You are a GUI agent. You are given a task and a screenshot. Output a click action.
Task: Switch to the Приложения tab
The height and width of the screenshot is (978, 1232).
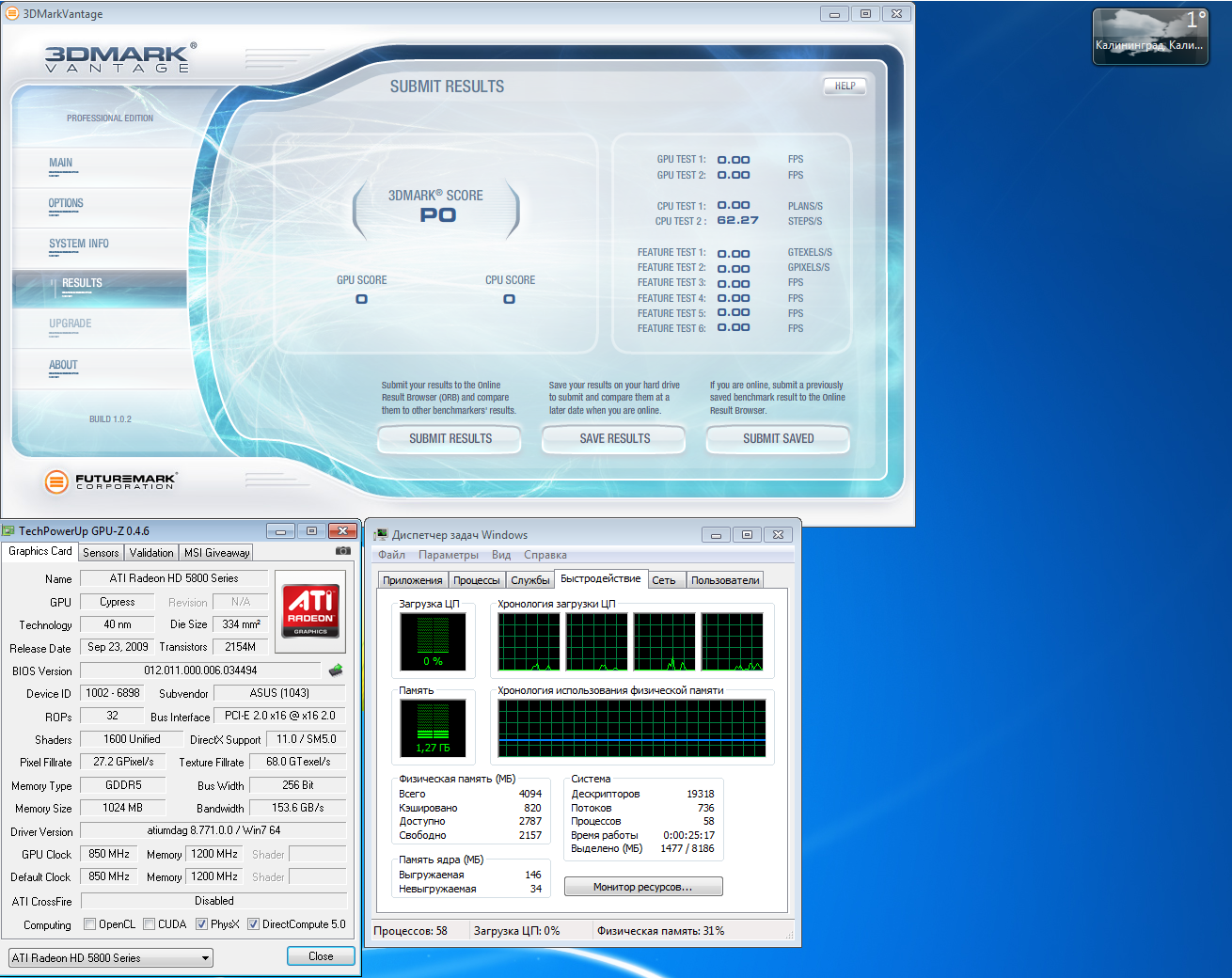(413, 580)
